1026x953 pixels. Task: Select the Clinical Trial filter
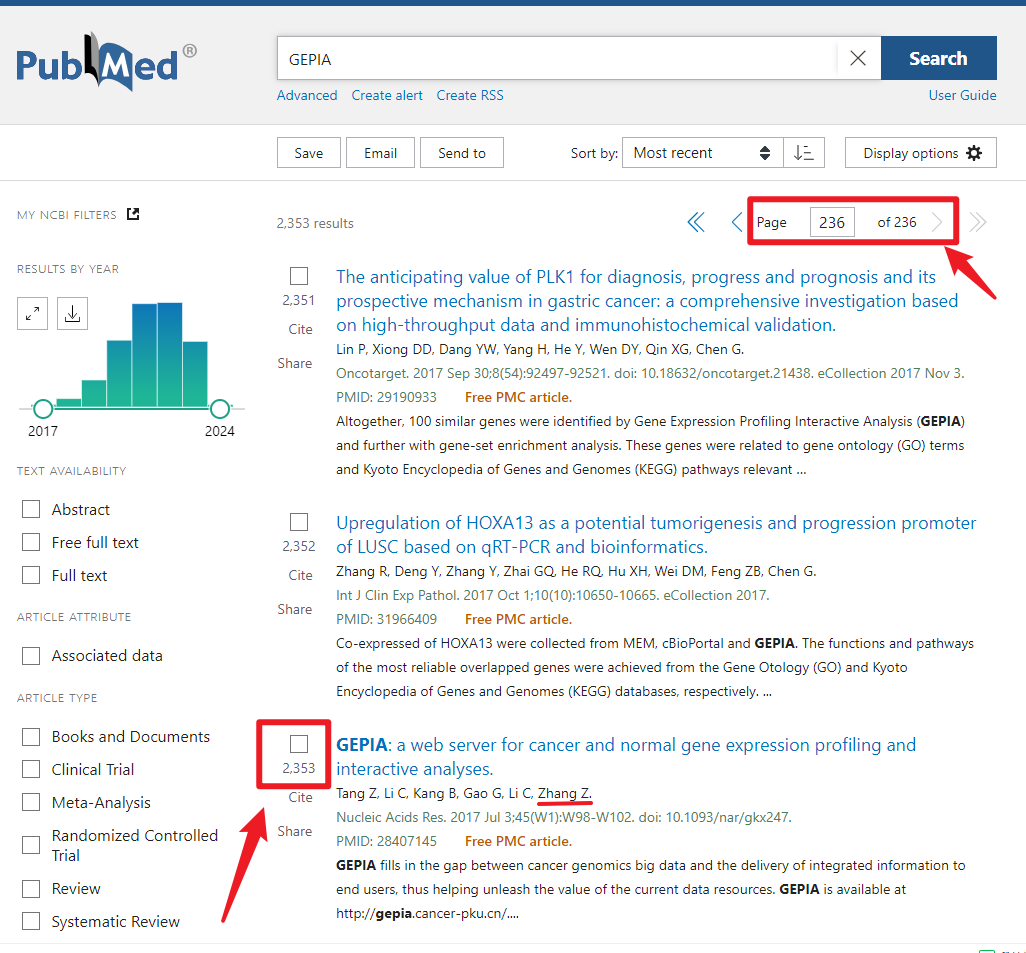pos(31,769)
